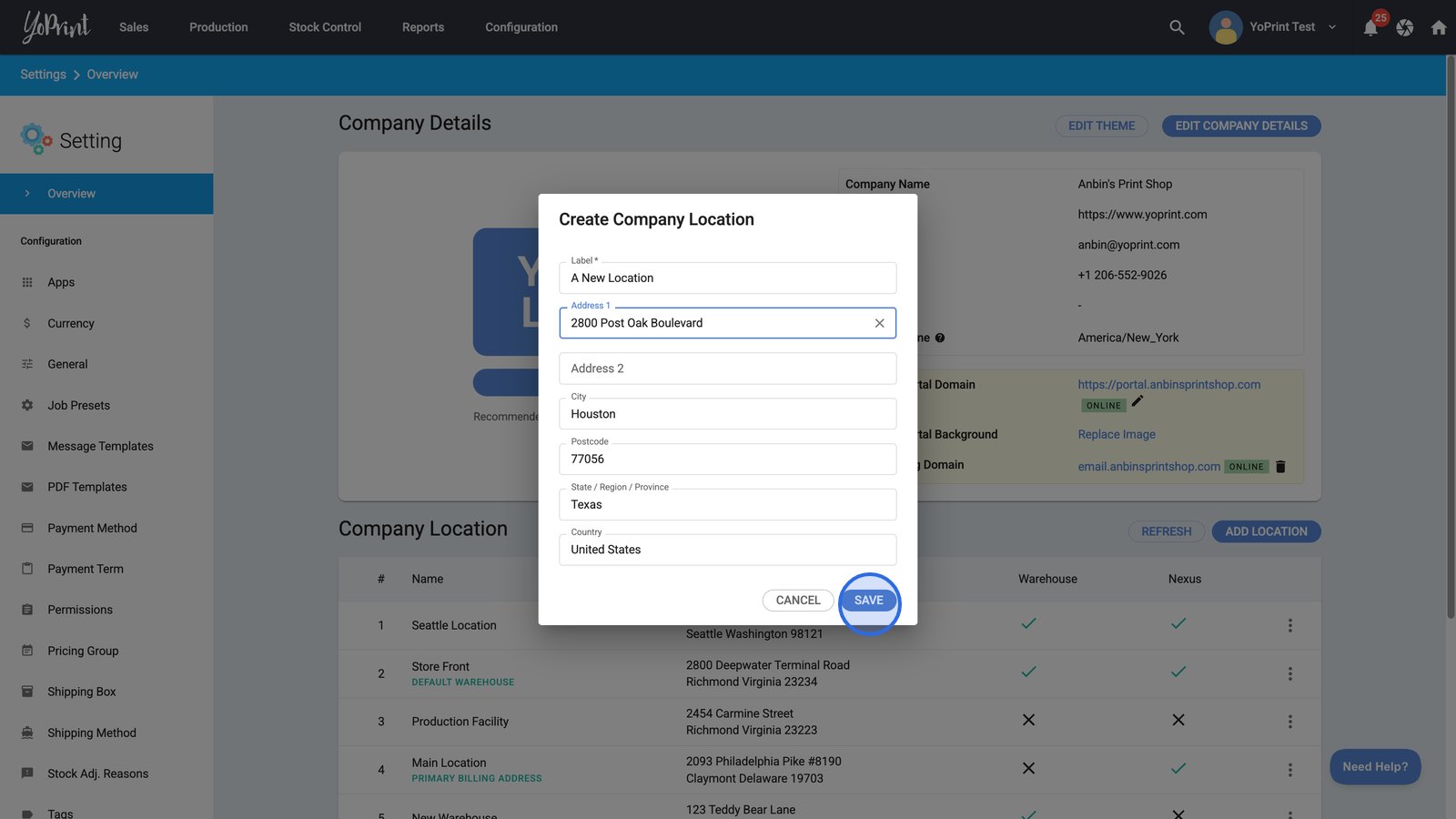Clear Address 1 field with X icon
This screenshot has width=1456, height=819.
pos(879,323)
